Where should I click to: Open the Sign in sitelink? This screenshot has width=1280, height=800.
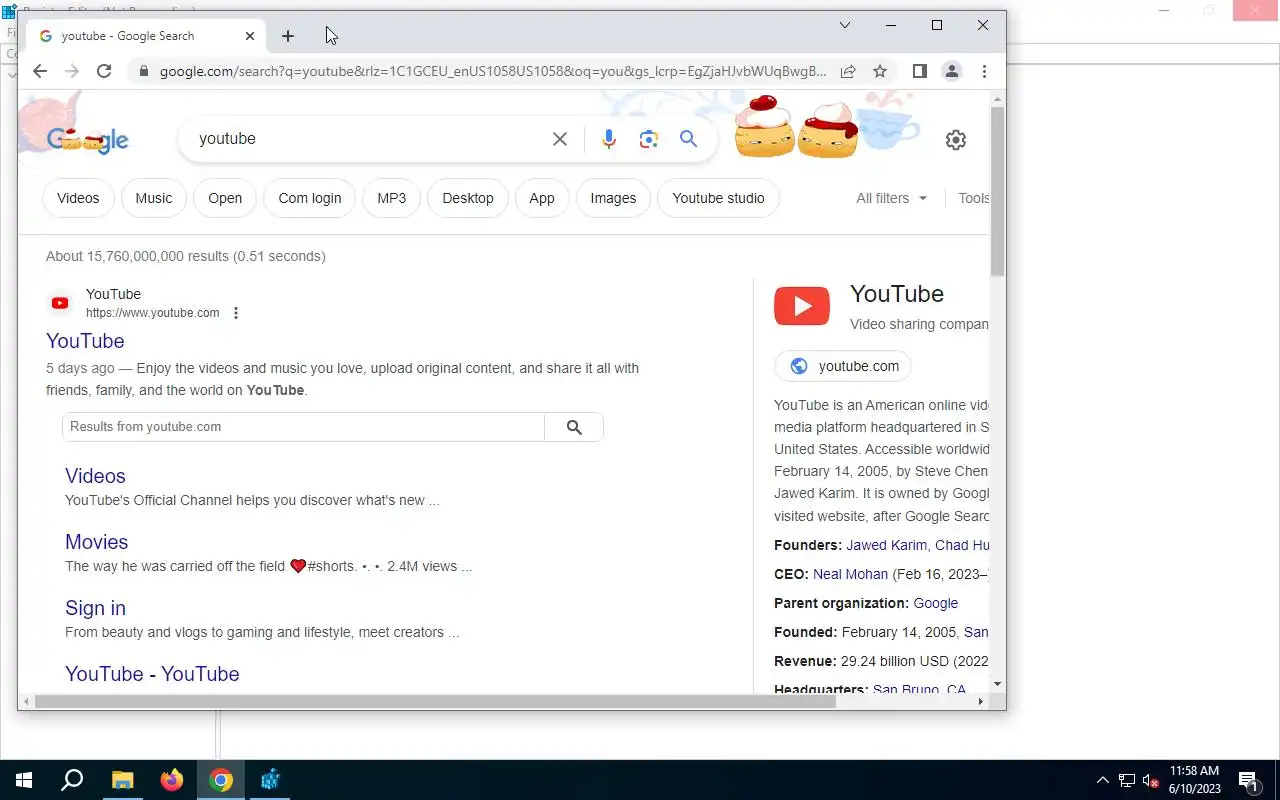coord(95,608)
